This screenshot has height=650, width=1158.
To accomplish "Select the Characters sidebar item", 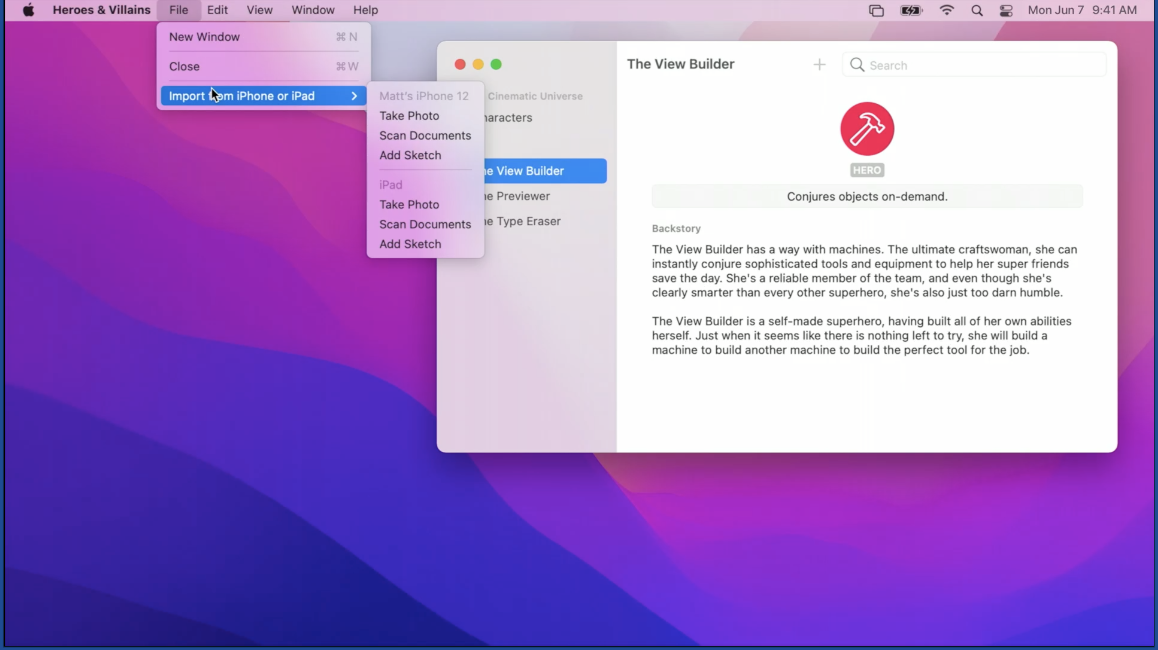I will 508,117.
